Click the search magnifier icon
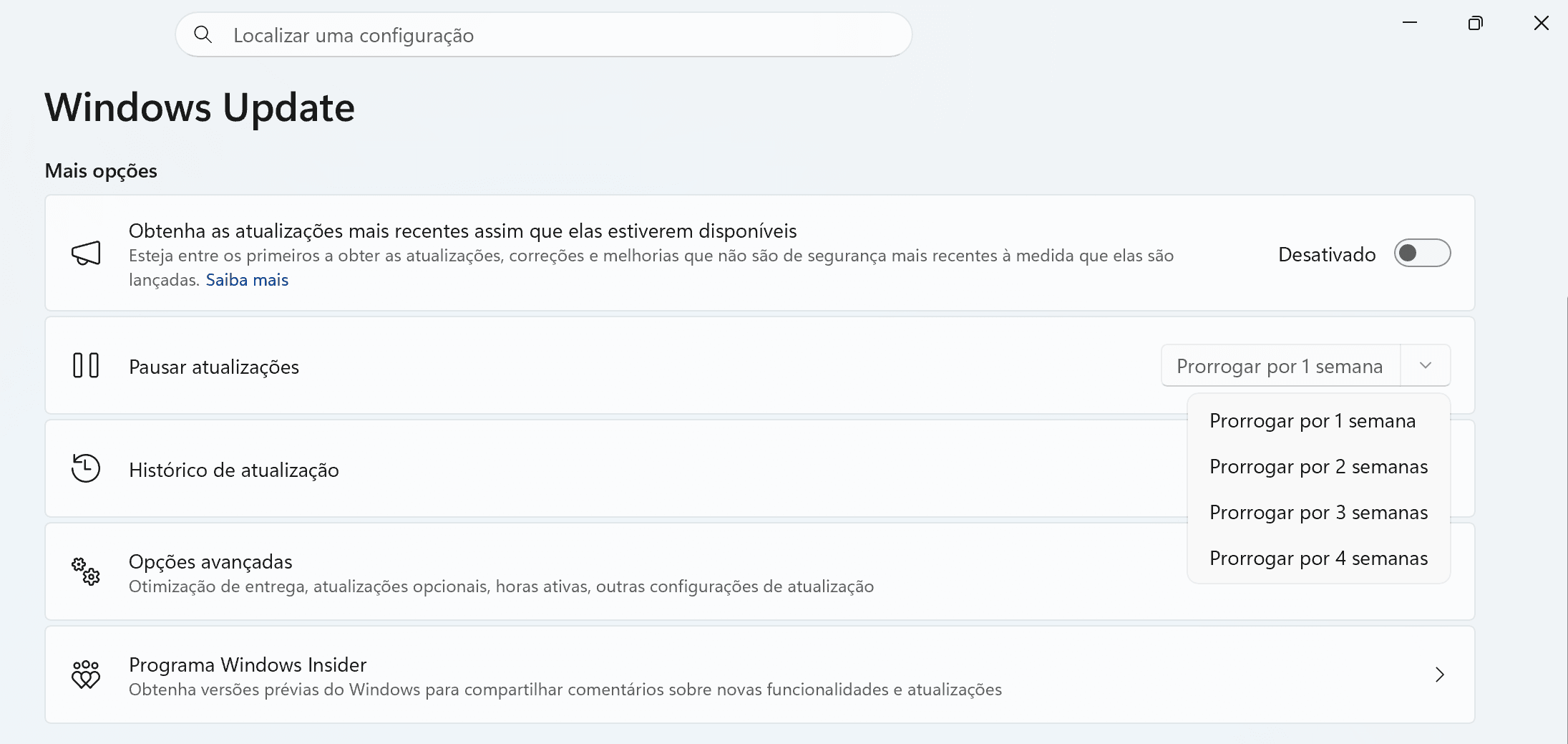The width and height of the screenshot is (1568, 744). click(203, 34)
